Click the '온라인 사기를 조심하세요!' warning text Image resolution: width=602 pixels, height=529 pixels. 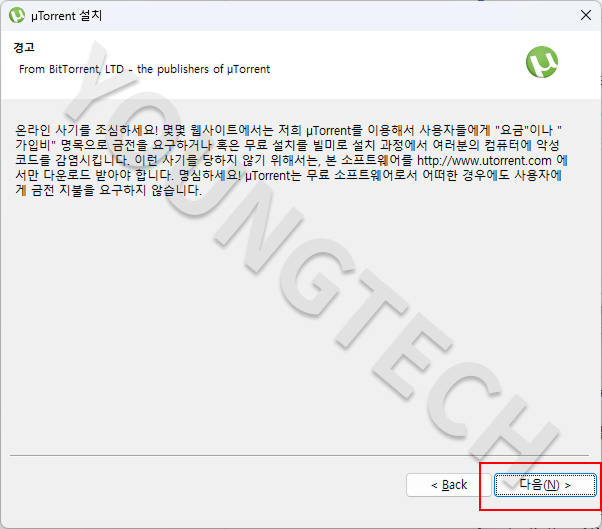tap(86, 130)
